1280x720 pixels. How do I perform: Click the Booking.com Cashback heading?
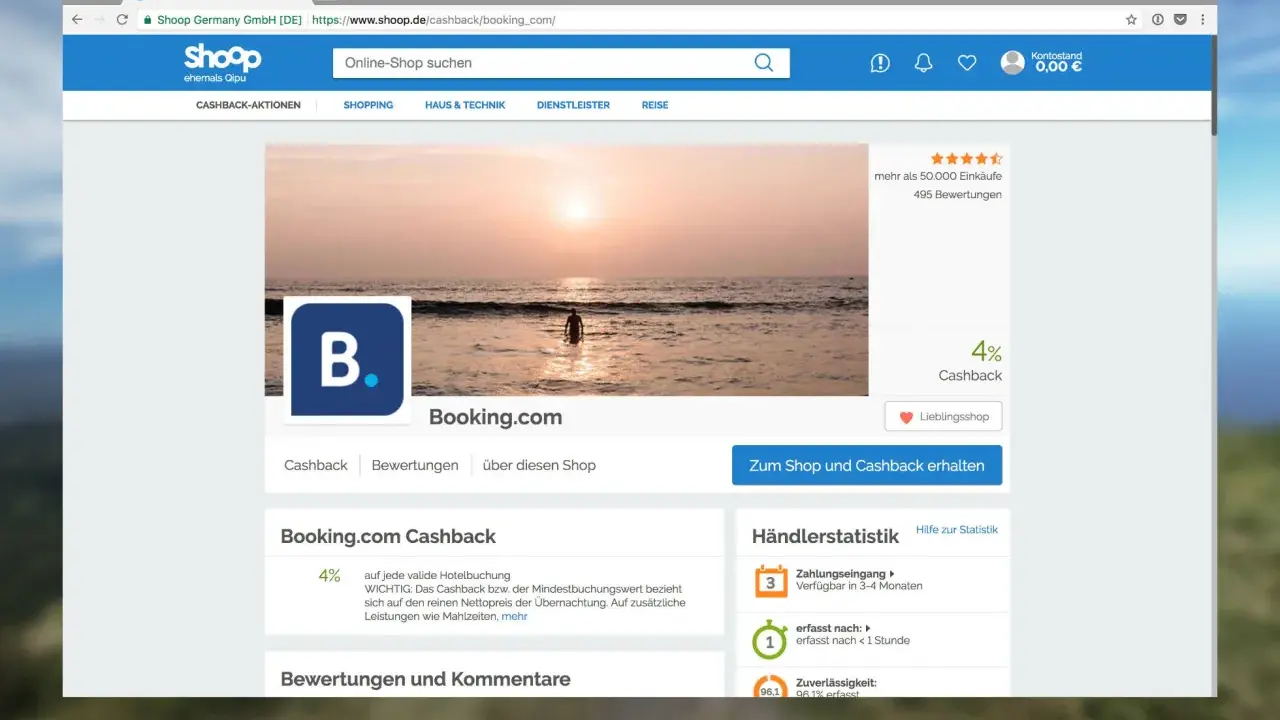(388, 536)
